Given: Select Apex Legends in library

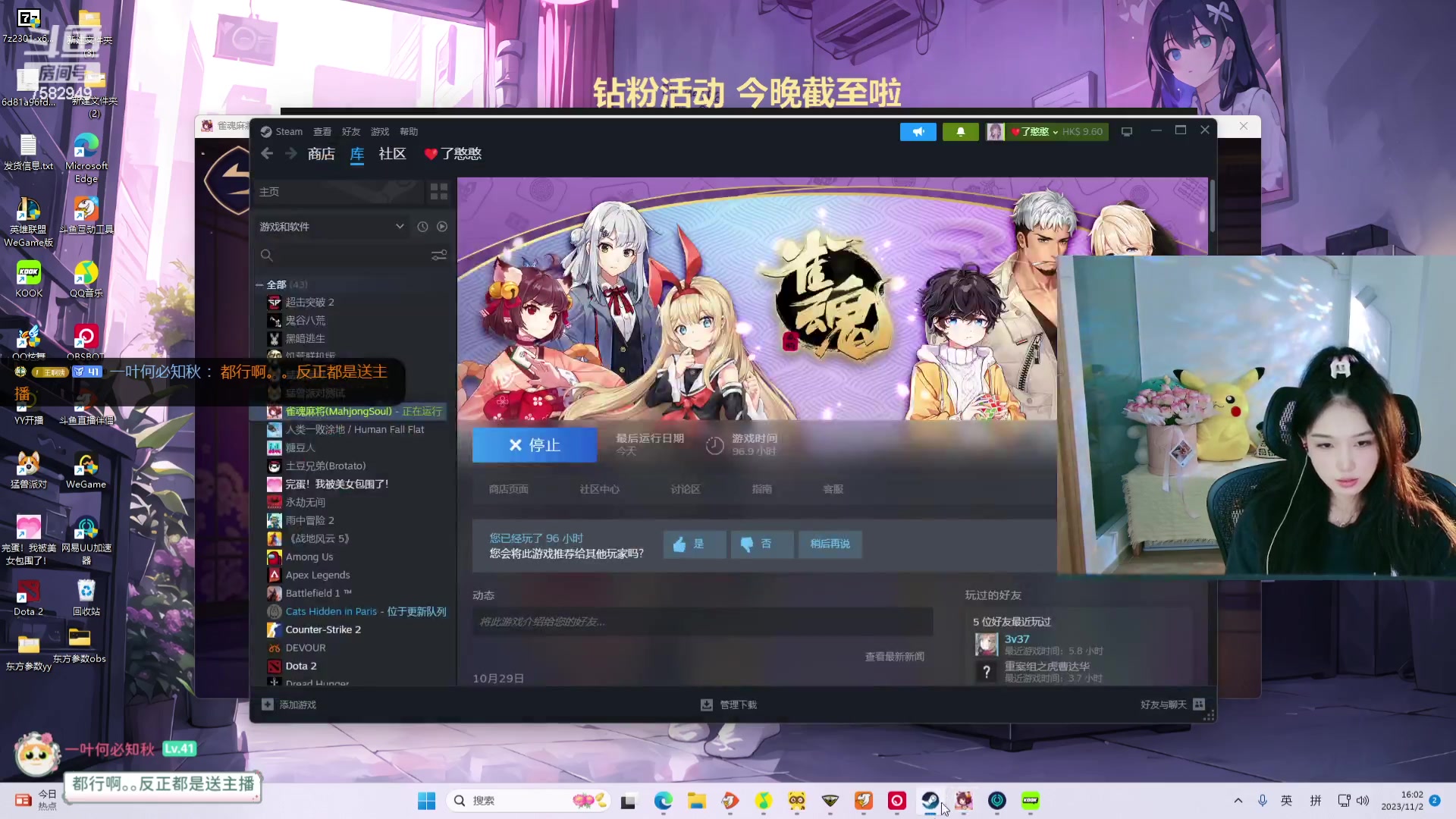Looking at the screenshot, I should tap(317, 576).
